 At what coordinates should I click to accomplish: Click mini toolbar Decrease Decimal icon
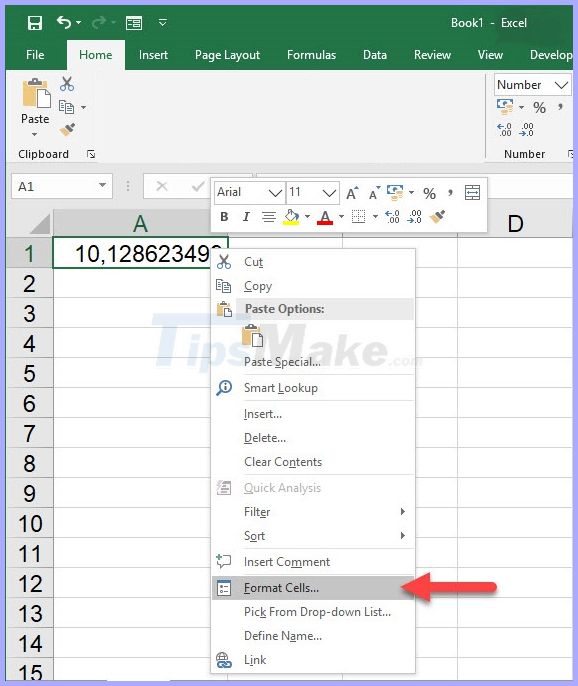(x=414, y=217)
